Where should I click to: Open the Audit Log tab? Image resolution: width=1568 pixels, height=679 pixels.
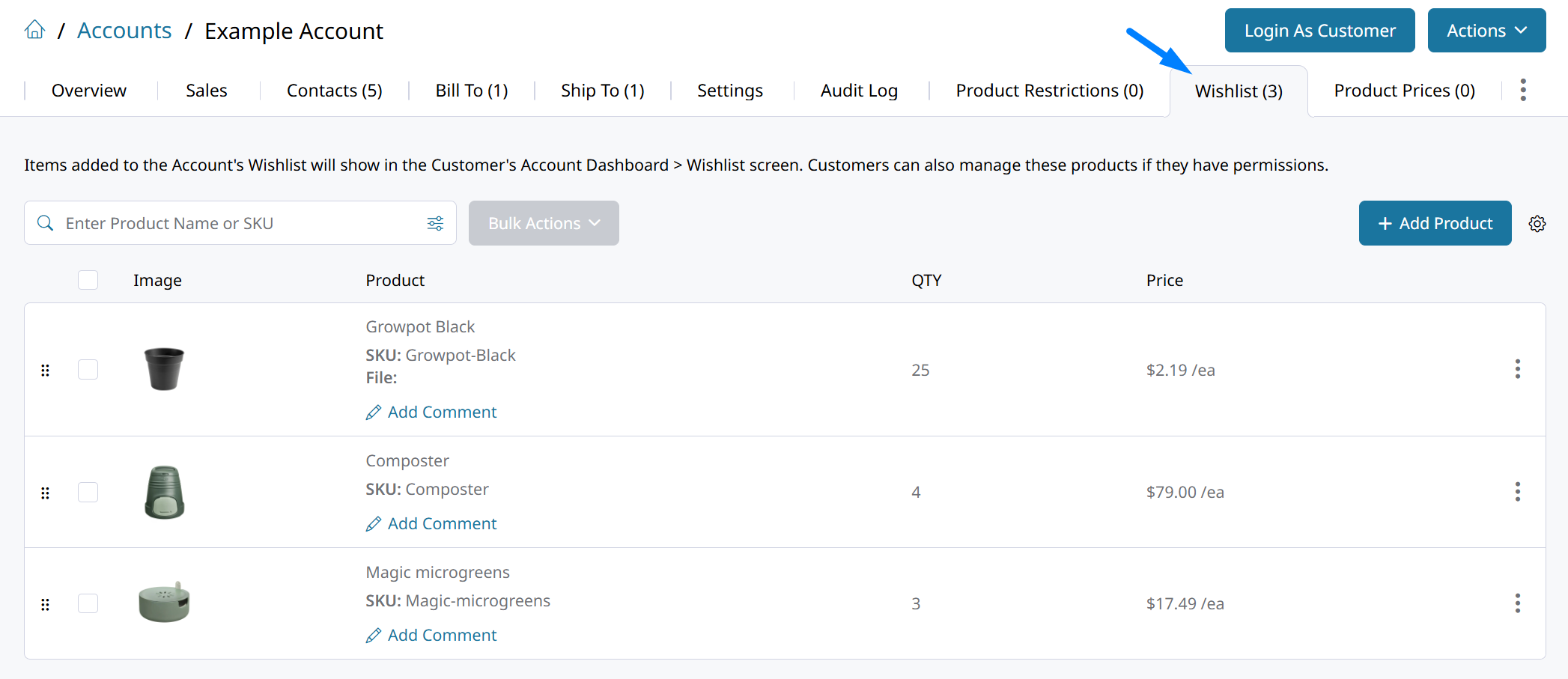click(859, 91)
